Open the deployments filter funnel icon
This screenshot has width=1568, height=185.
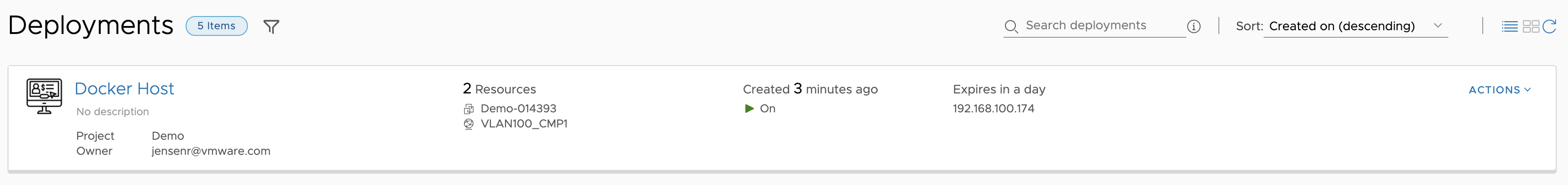[x=271, y=26]
